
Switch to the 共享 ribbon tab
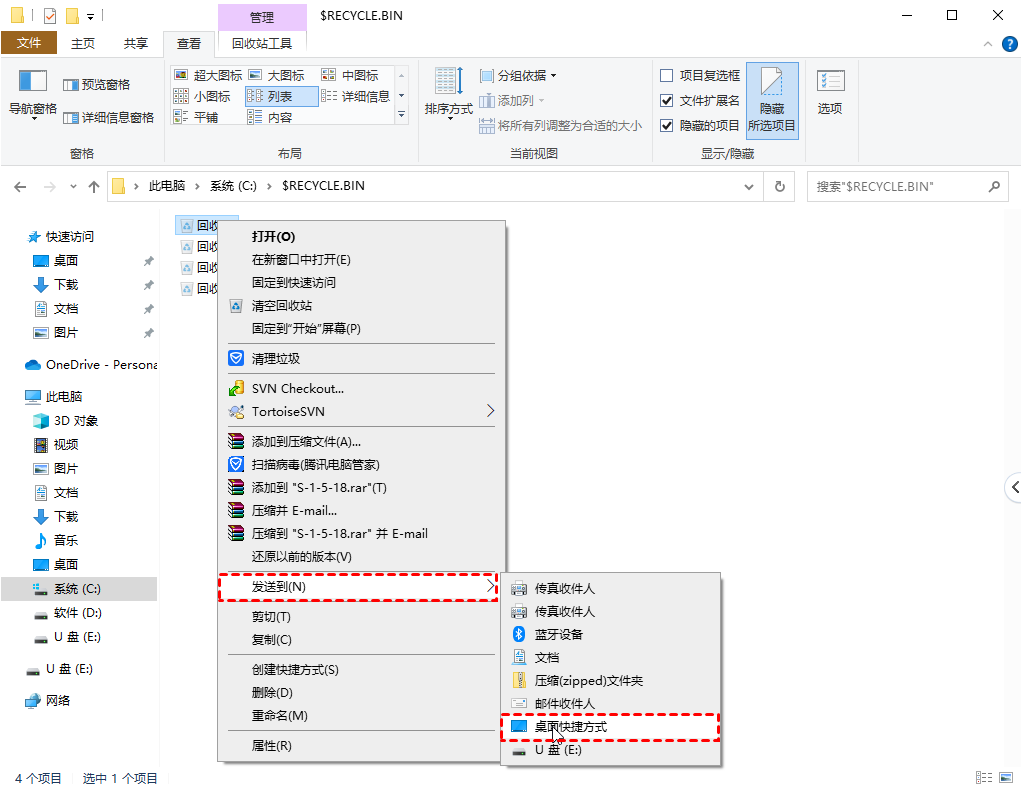point(136,43)
